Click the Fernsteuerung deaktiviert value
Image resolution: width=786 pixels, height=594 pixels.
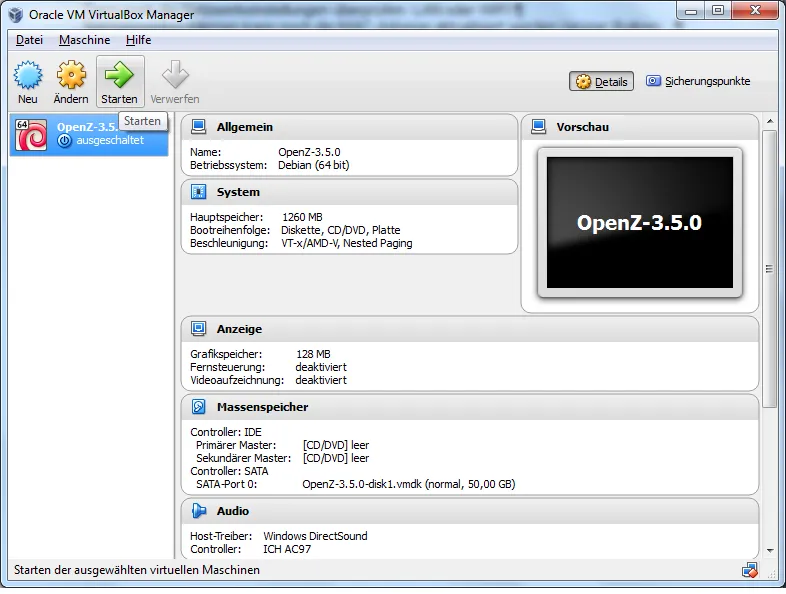(321, 367)
